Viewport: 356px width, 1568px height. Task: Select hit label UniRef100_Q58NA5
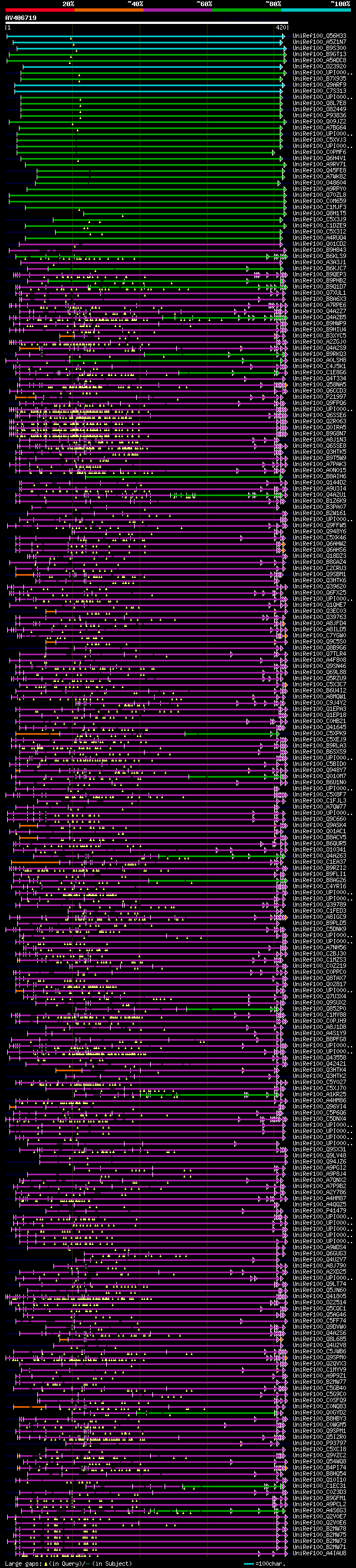319,385
